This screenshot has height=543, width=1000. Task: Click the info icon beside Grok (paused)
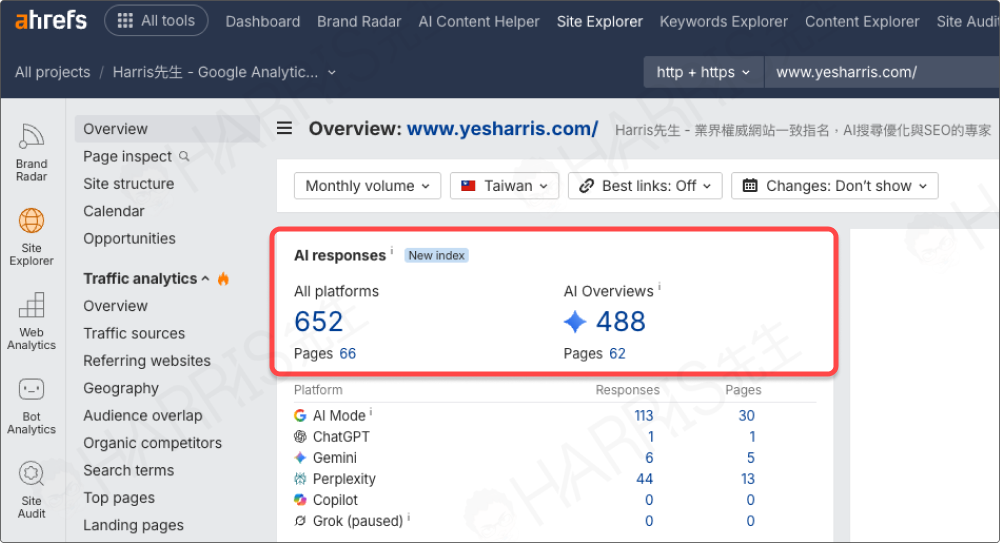pyautogui.click(x=408, y=517)
